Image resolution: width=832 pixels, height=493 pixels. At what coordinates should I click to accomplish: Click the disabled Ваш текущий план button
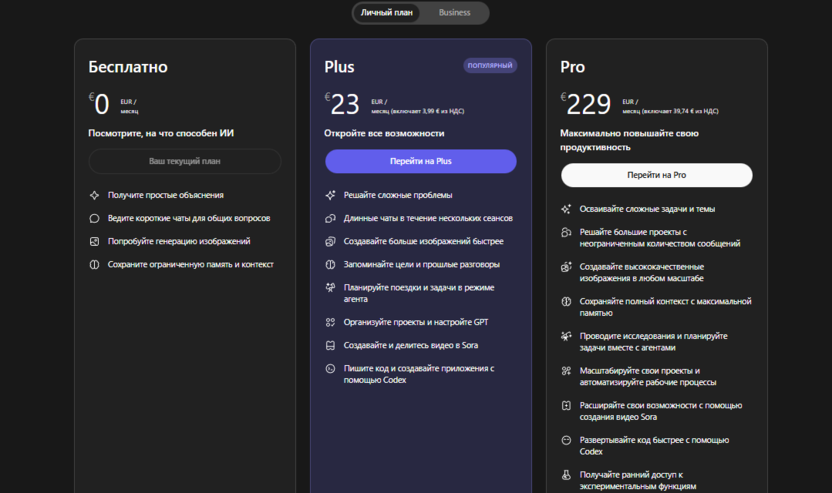pos(185,161)
